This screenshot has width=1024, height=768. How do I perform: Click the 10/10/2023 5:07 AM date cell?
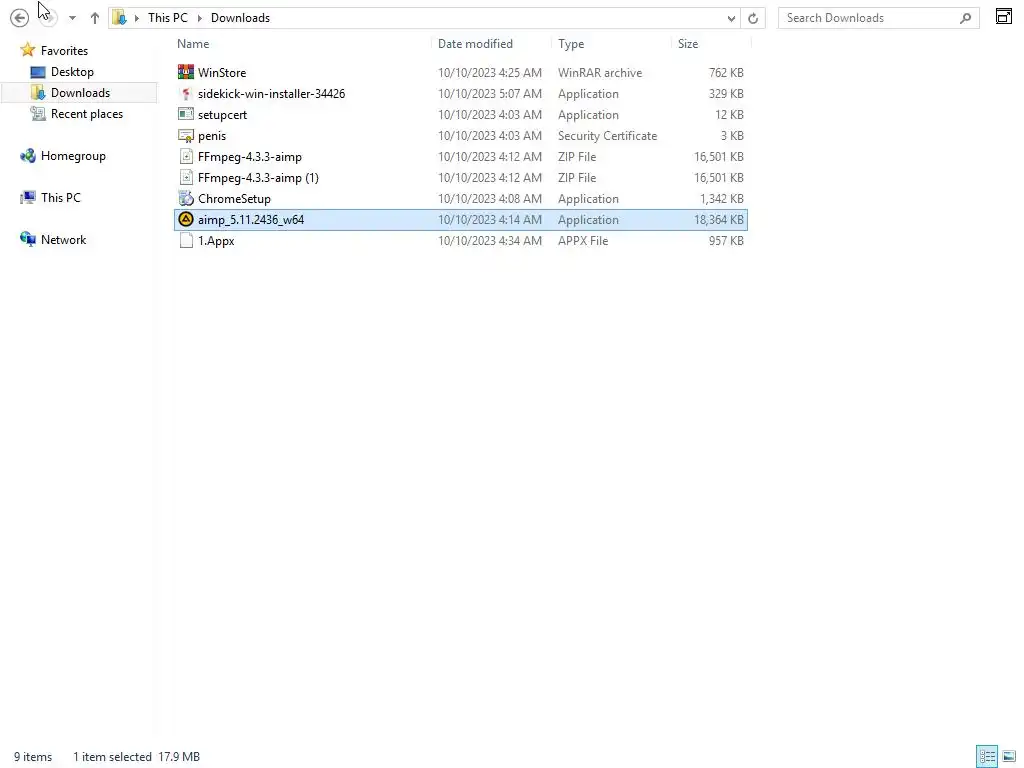point(490,93)
